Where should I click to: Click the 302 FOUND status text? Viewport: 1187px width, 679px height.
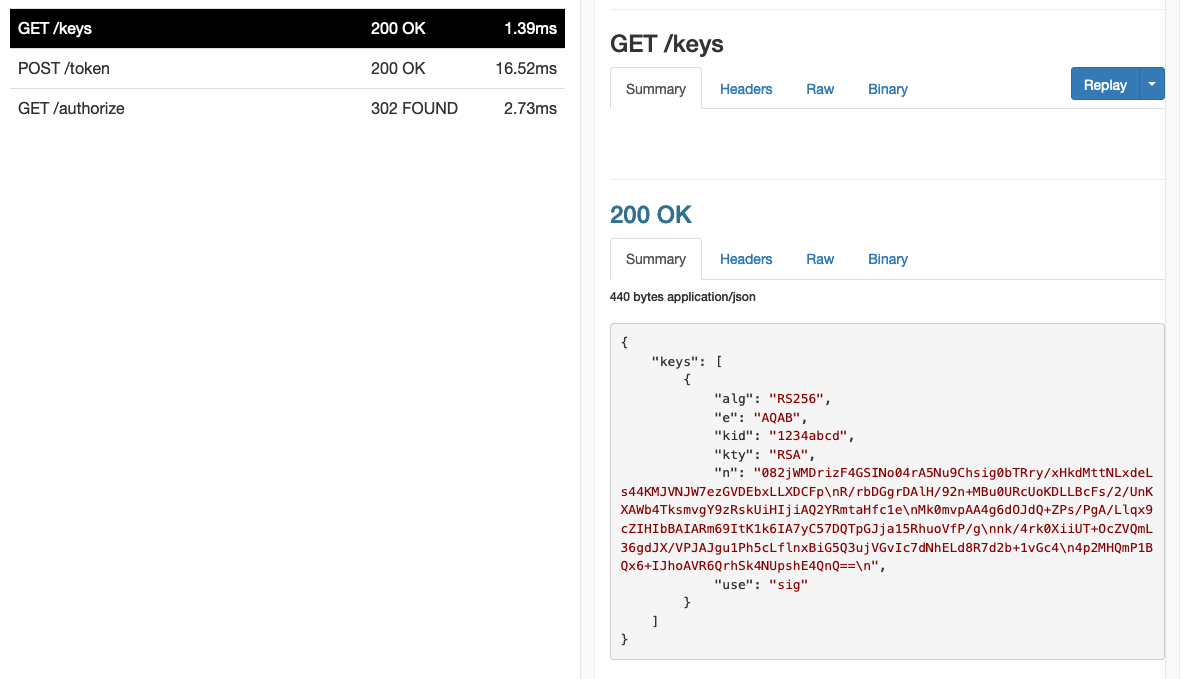pos(414,109)
